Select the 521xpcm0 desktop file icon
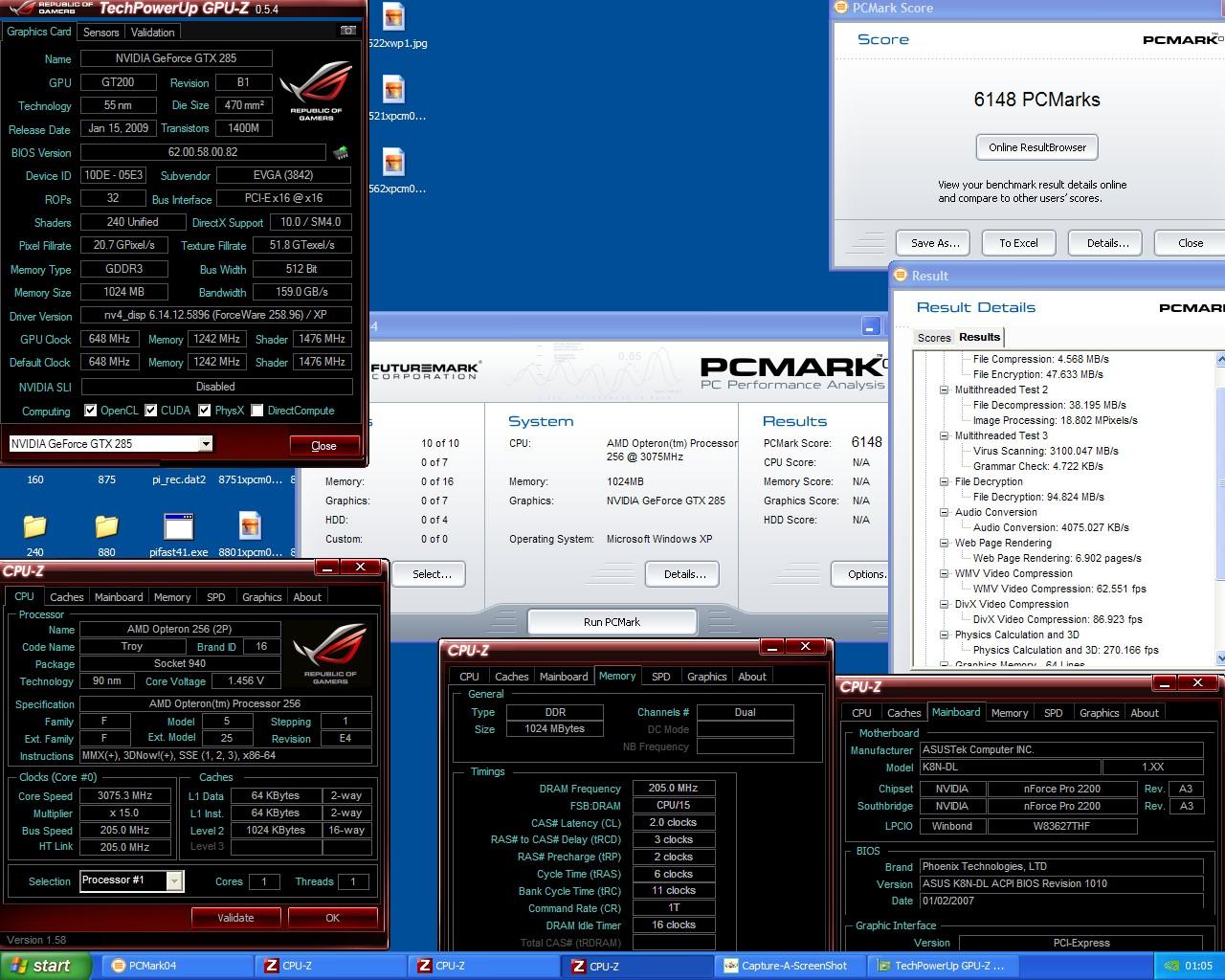Screen dimensions: 1225x980 click(x=393, y=90)
